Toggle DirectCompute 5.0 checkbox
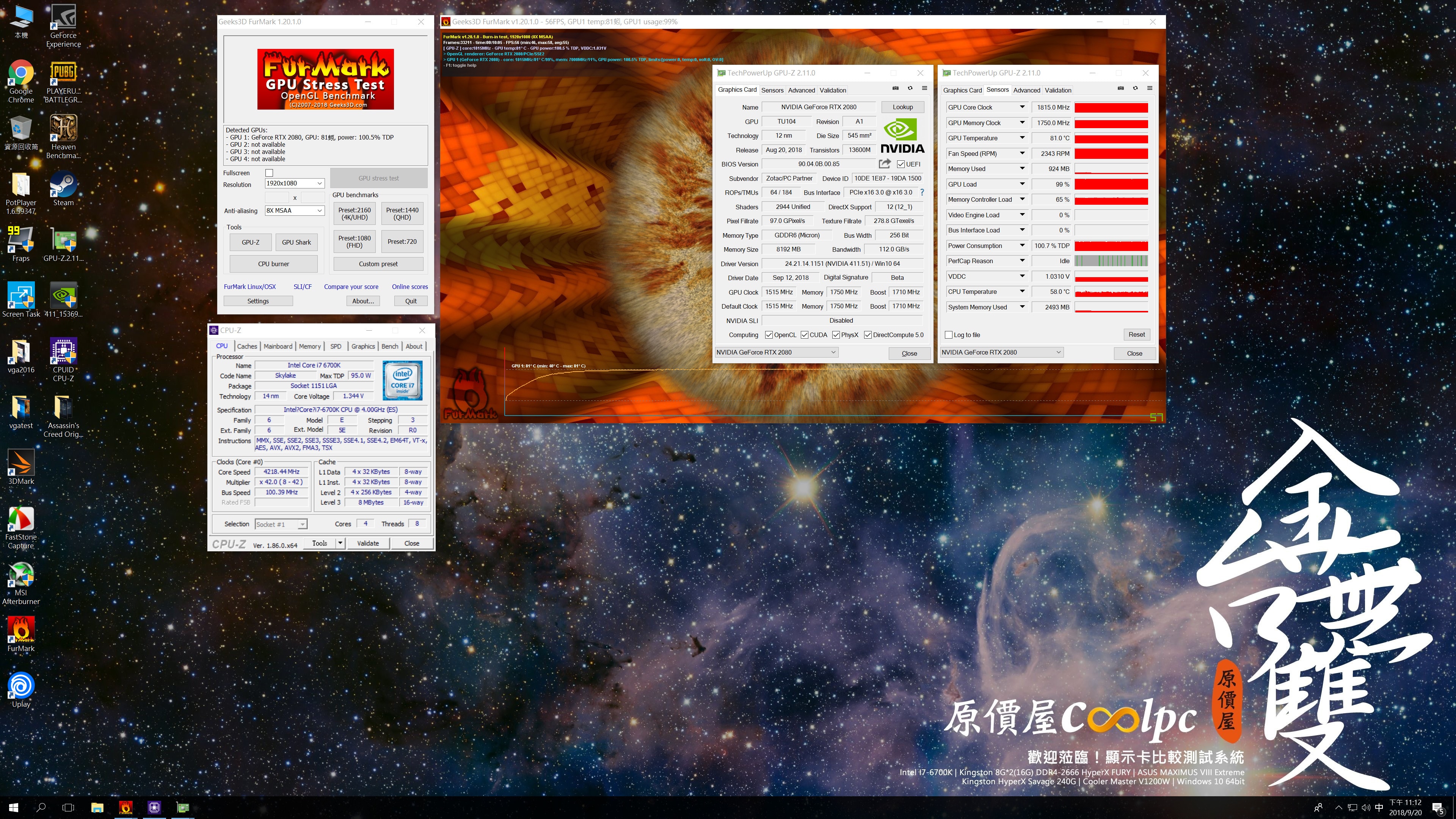The width and height of the screenshot is (1456, 819). 868,334
